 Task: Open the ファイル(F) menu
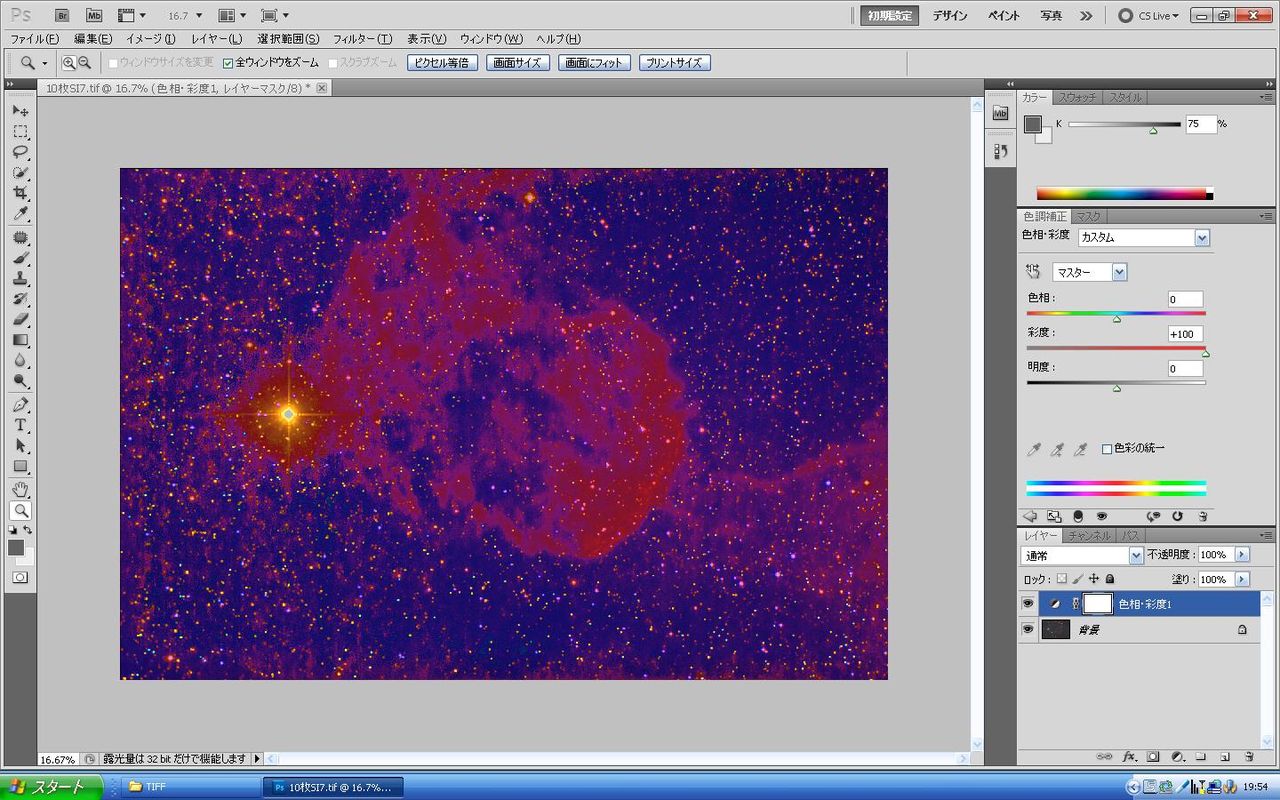34,39
